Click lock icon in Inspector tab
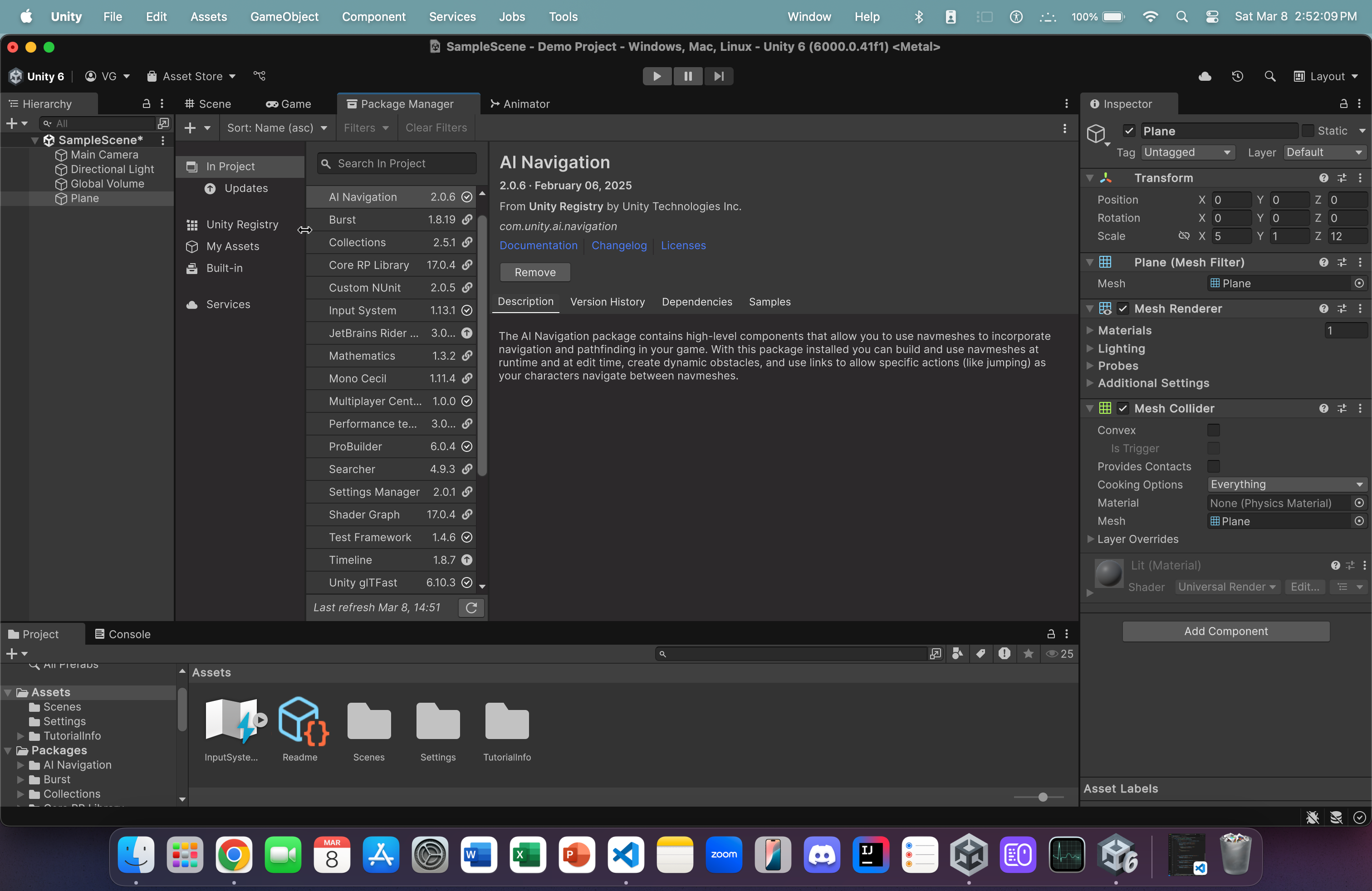The height and width of the screenshot is (891, 1372). (x=1343, y=104)
